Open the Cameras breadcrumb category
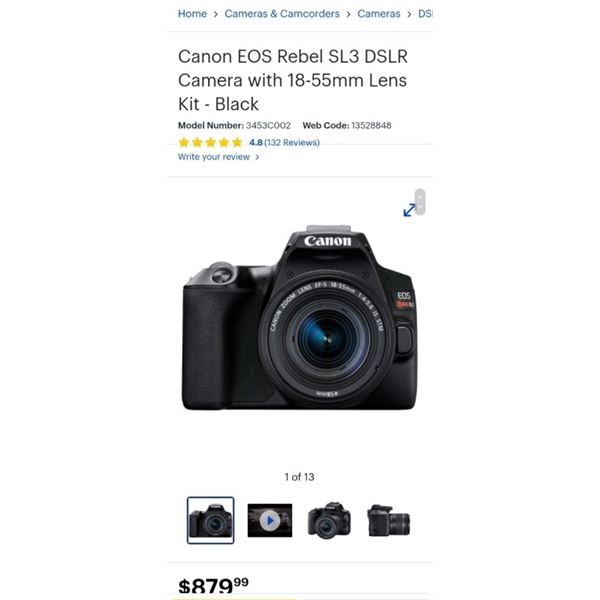 (379, 14)
